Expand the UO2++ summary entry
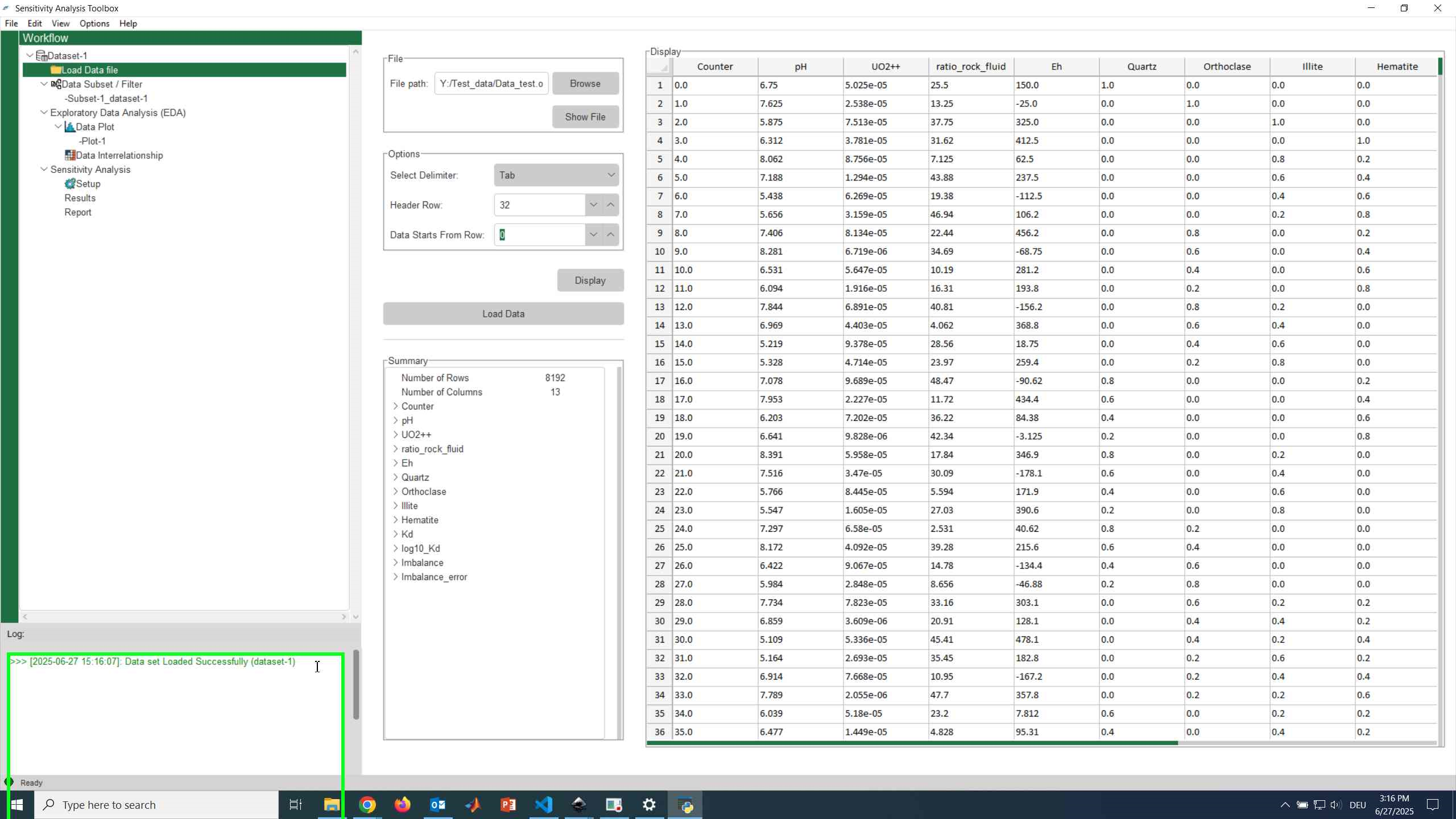 (396, 435)
